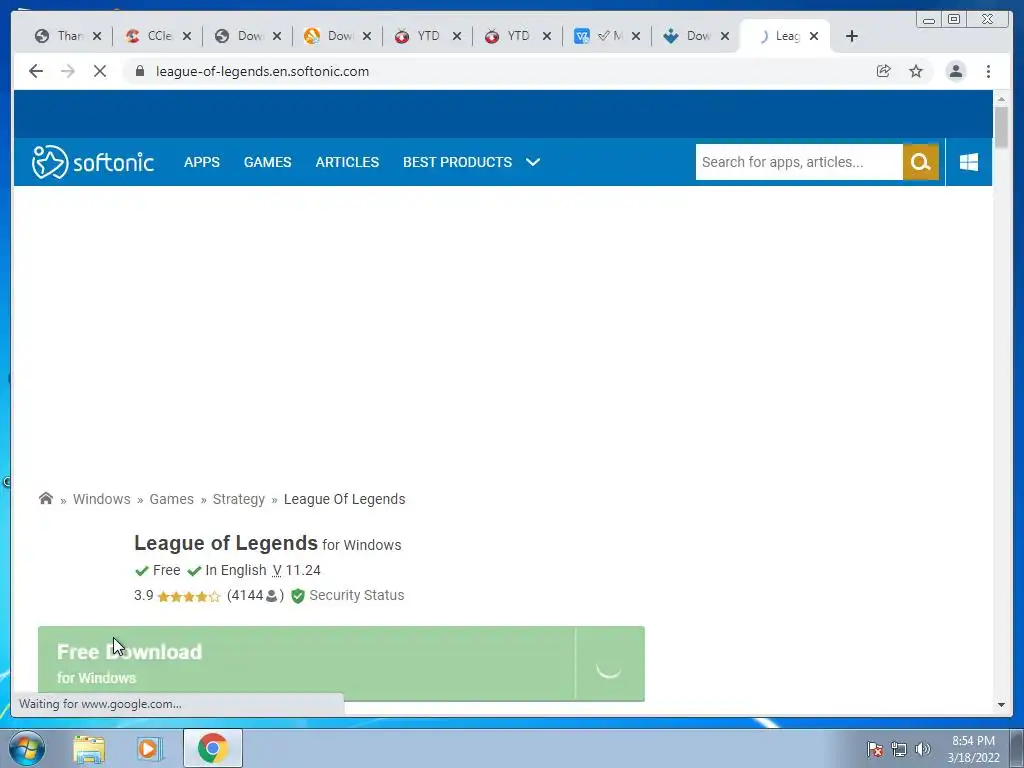Open the ARTICLES section

(x=347, y=162)
